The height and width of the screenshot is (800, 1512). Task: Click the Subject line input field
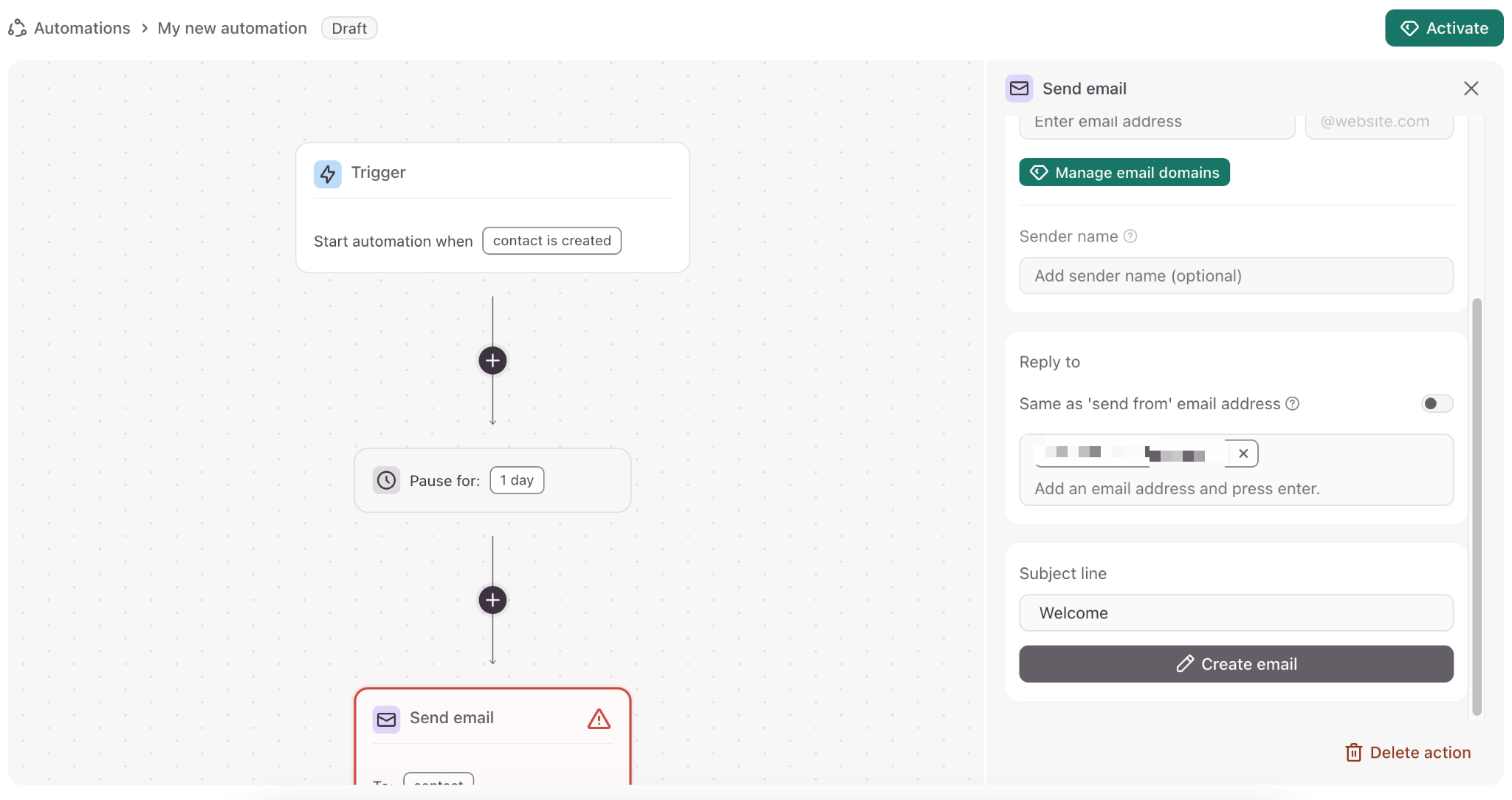(1235, 613)
